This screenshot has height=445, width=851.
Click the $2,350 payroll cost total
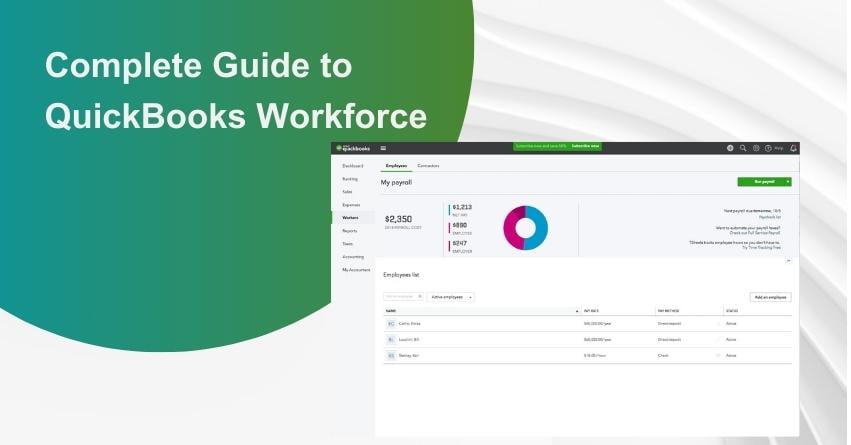coord(398,219)
